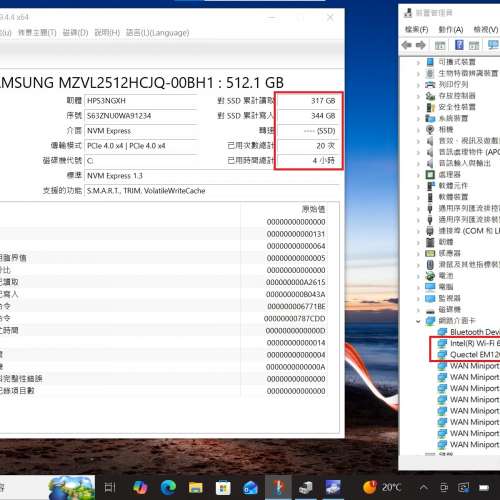This screenshot has height=500, width=500.
Task: Open the 檔案(F) menu in Device Manager
Action: (x=417, y=29)
